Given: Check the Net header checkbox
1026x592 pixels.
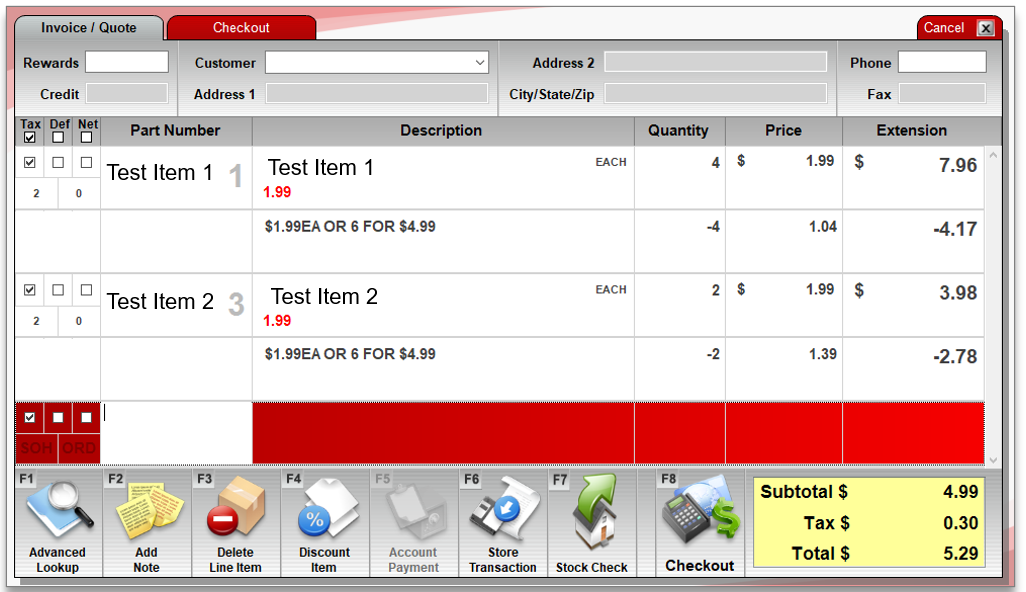Looking at the screenshot, I should [87, 138].
